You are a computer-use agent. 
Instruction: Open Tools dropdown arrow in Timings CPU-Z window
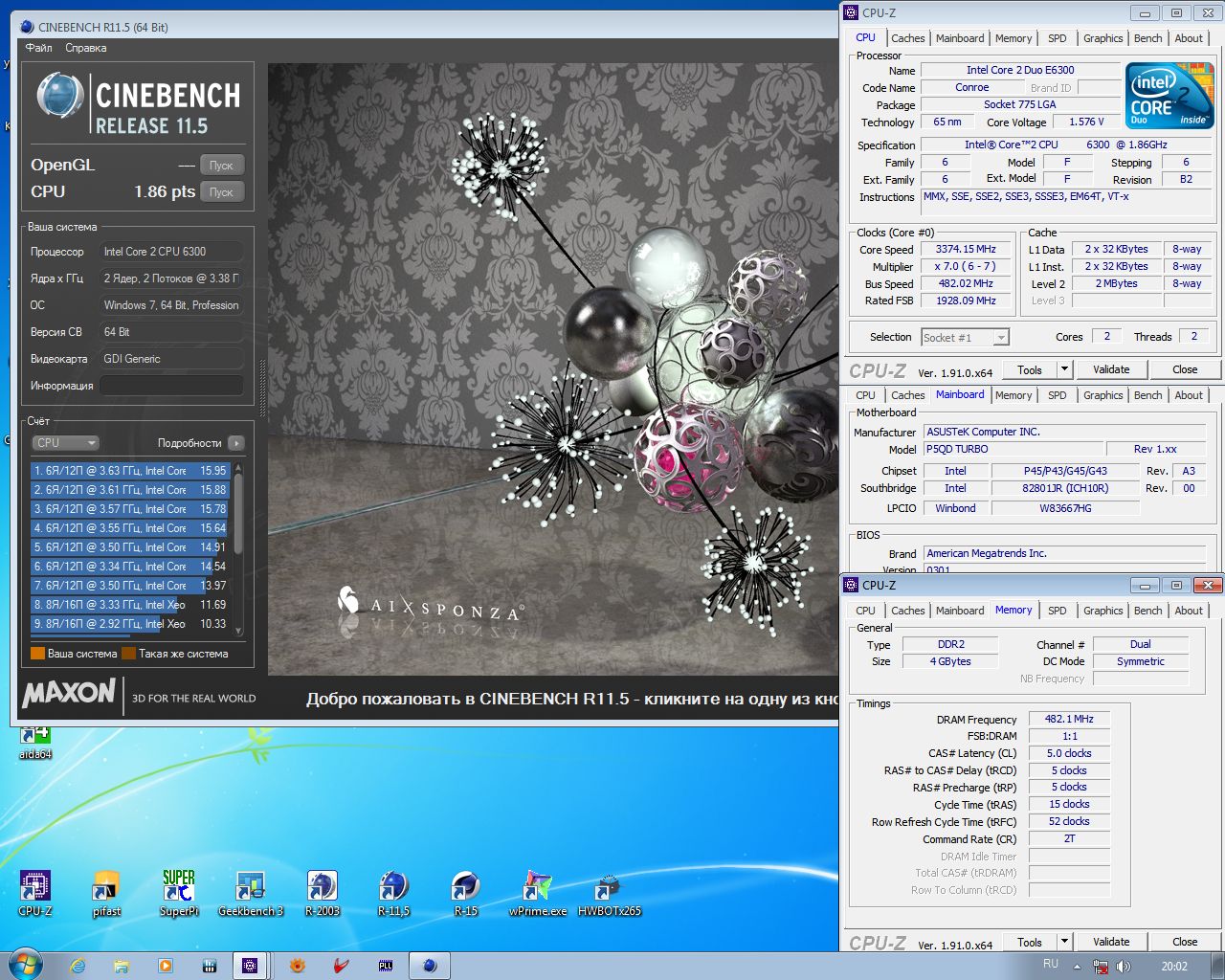(1063, 942)
